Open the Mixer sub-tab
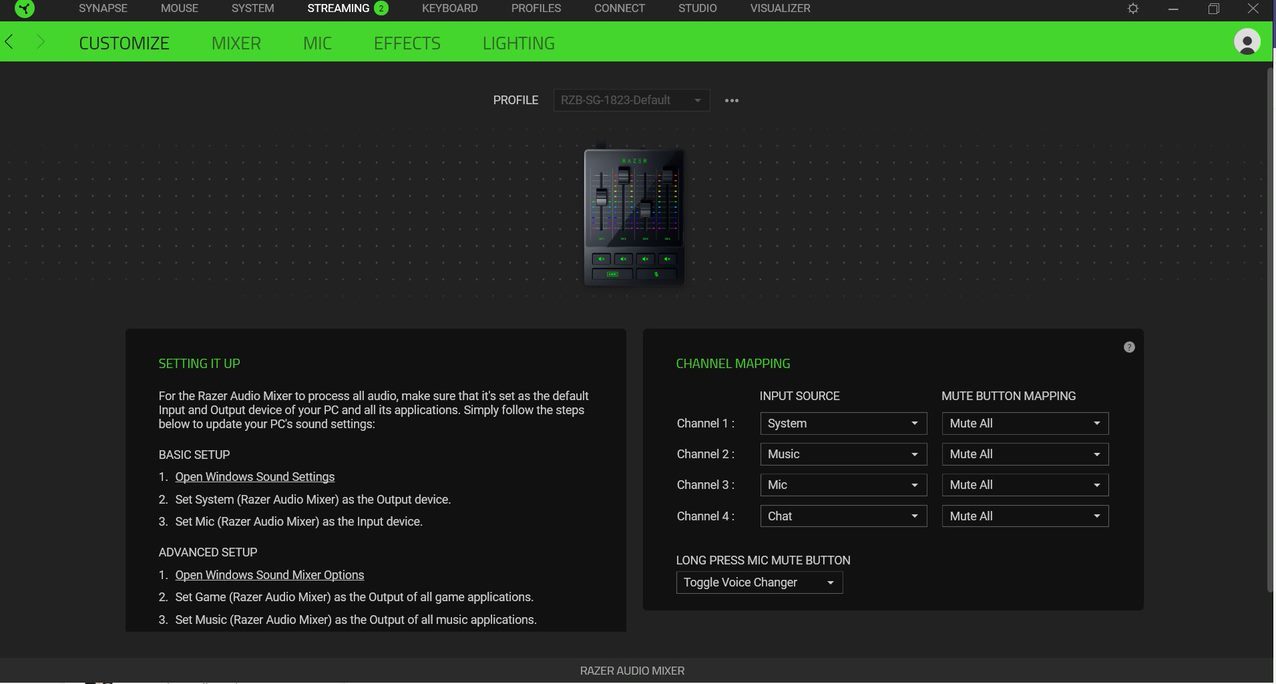 point(236,43)
